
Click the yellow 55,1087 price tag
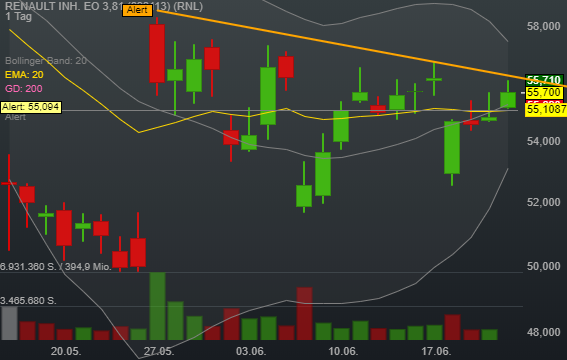coord(546,109)
